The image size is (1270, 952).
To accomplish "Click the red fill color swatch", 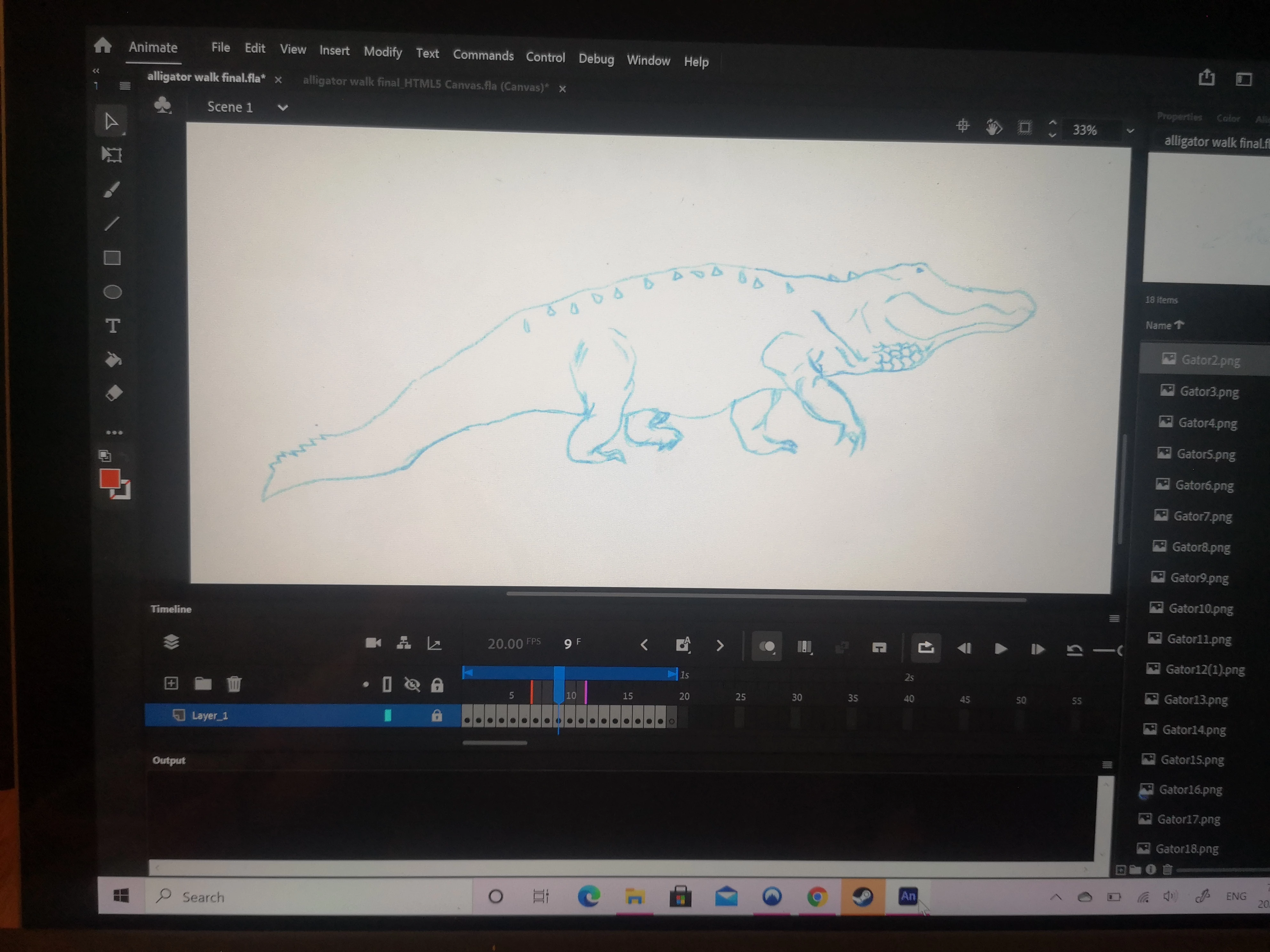I will click(109, 479).
